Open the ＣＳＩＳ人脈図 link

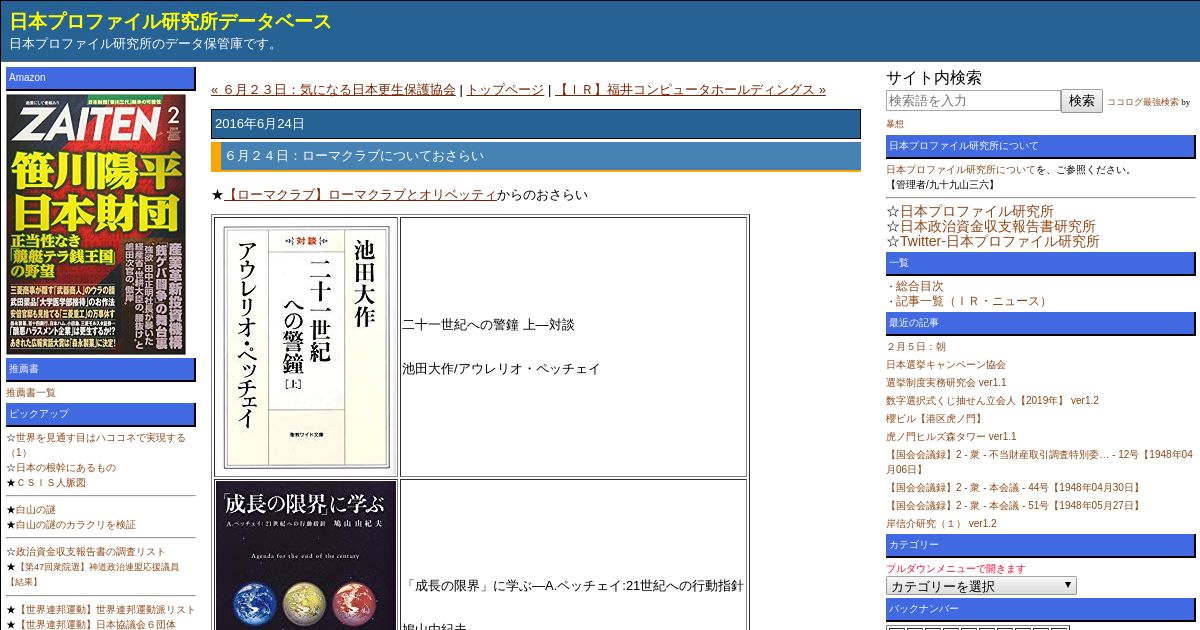click(x=51, y=483)
